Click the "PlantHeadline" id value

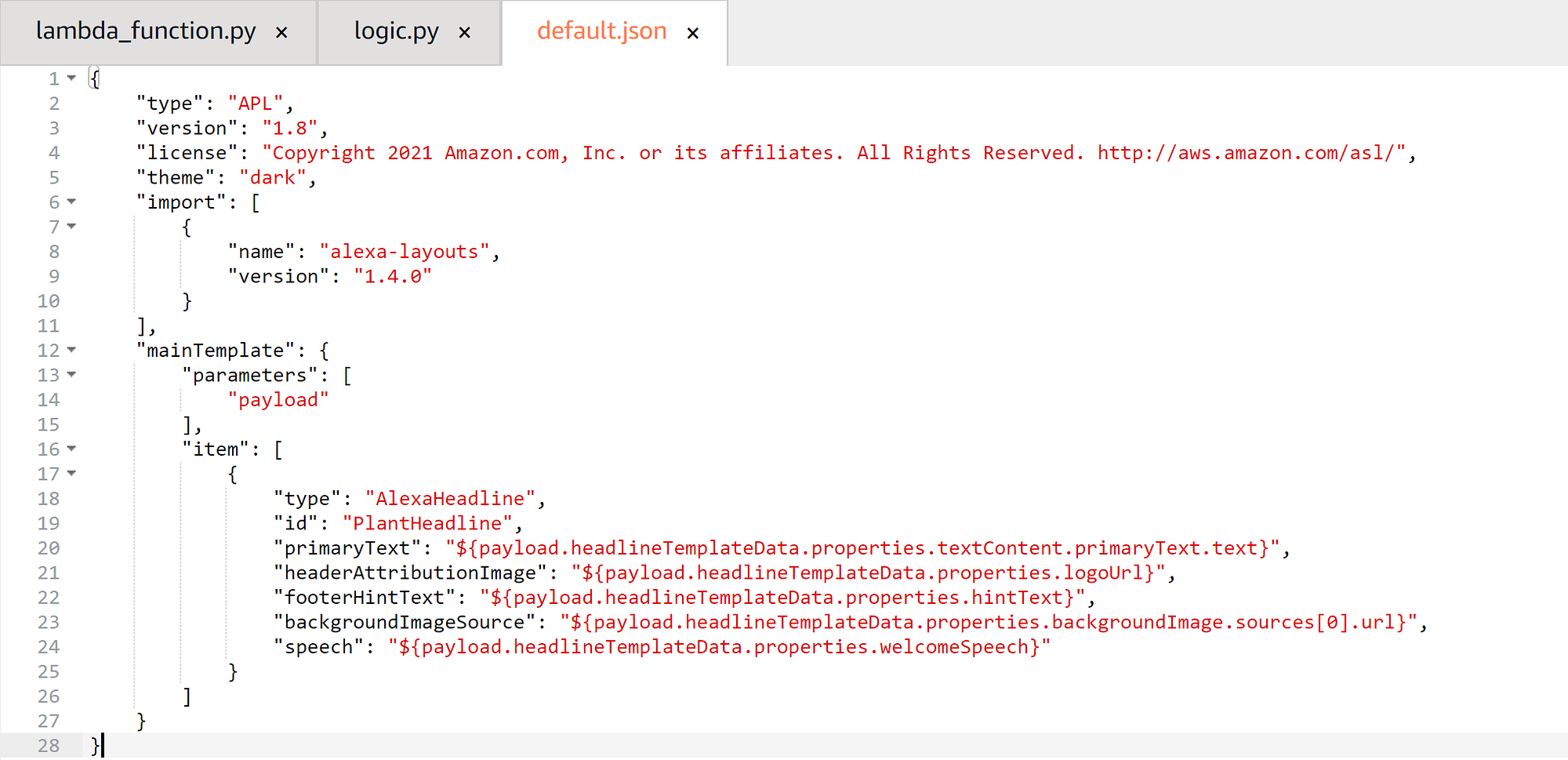click(x=427, y=523)
